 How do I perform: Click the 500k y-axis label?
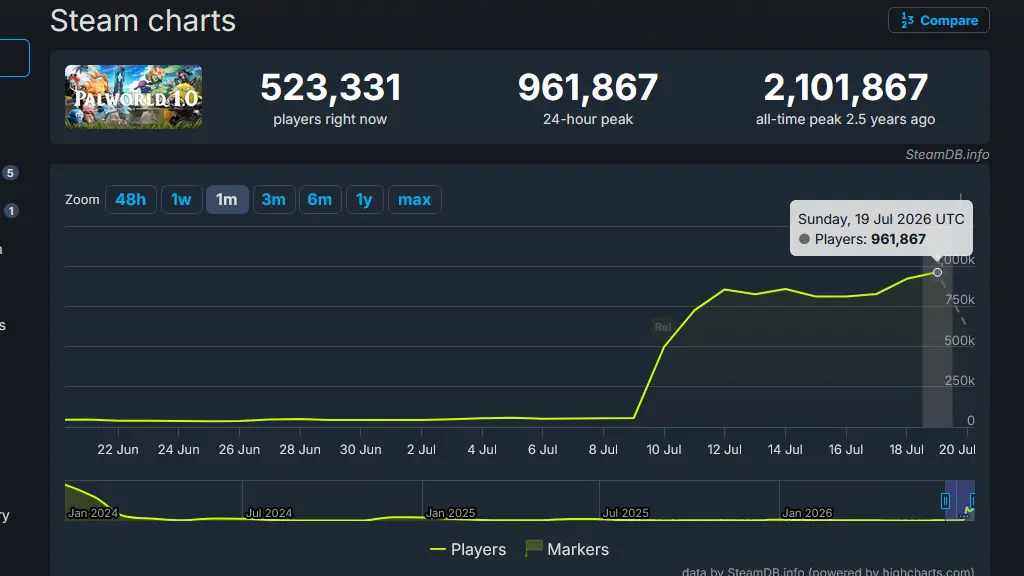click(959, 340)
